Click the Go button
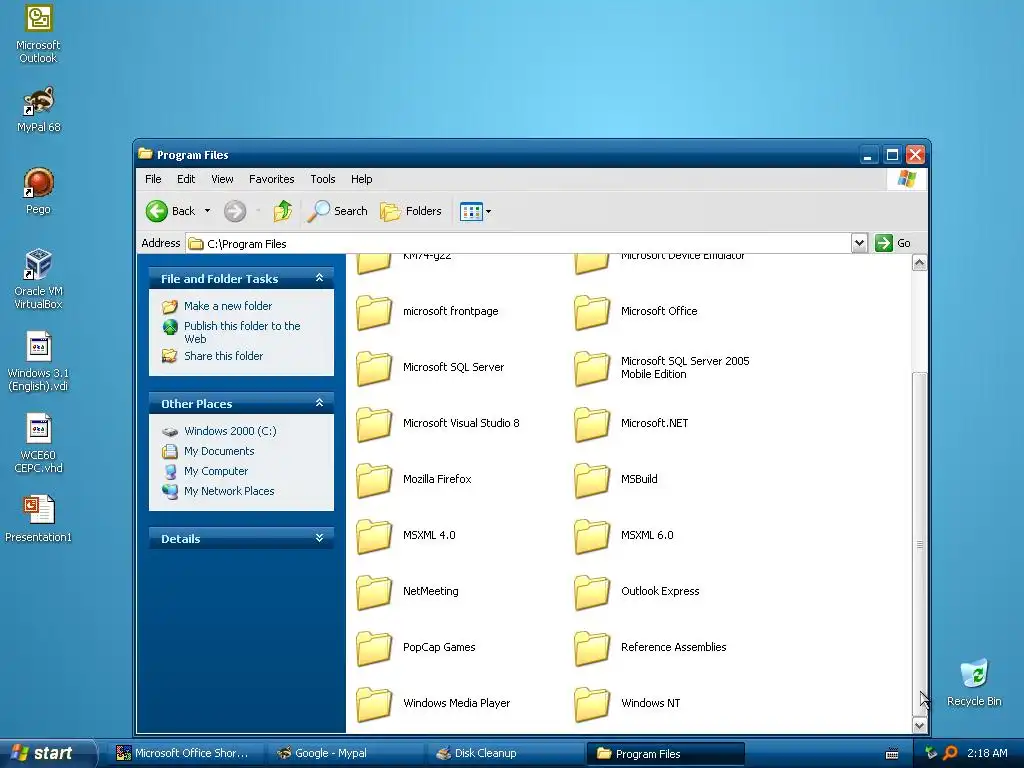Viewport: 1024px width, 768px height. pyautogui.click(x=893, y=243)
